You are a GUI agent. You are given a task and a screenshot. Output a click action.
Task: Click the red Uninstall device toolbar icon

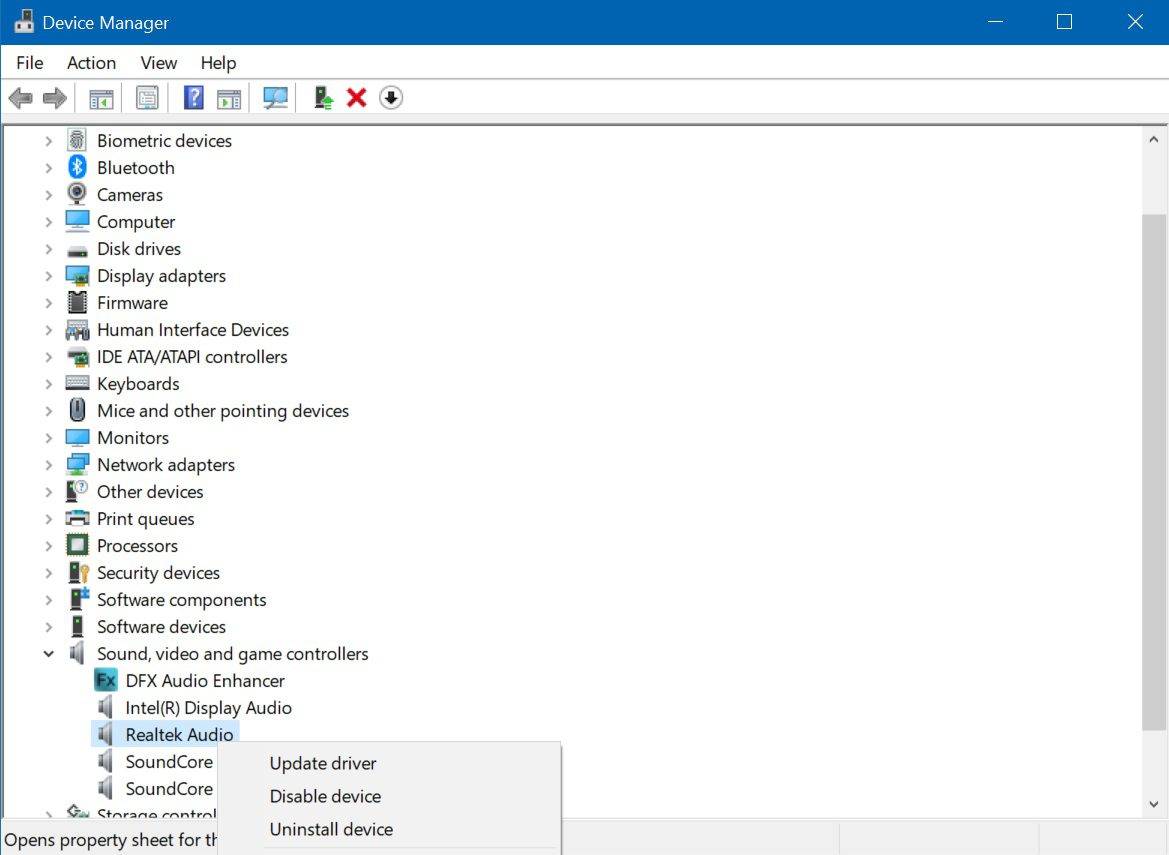[x=356, y=97]
